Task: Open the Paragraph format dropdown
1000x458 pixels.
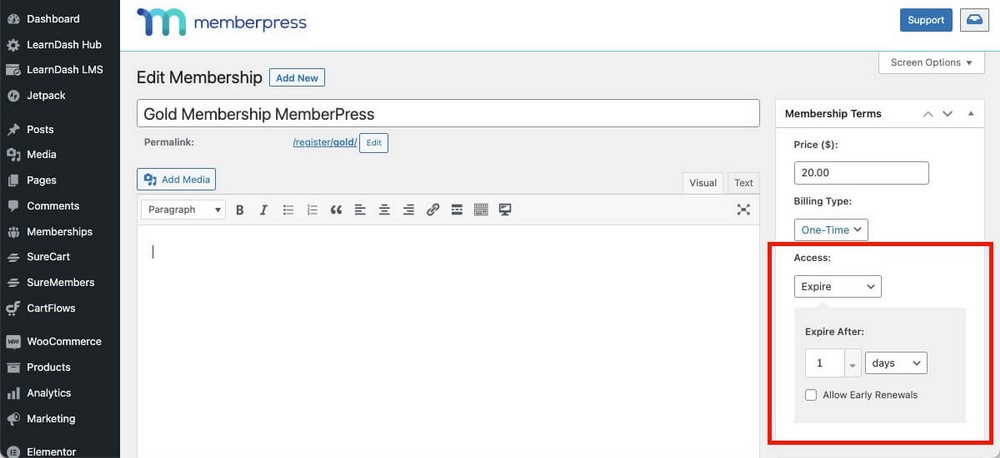Action: coord(183,210)
